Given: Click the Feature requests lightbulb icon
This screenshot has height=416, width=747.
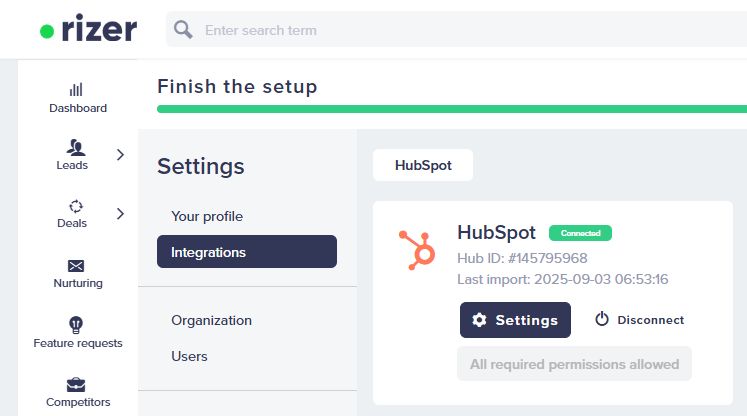Looking at the screenshot, I should pos(76,325).
